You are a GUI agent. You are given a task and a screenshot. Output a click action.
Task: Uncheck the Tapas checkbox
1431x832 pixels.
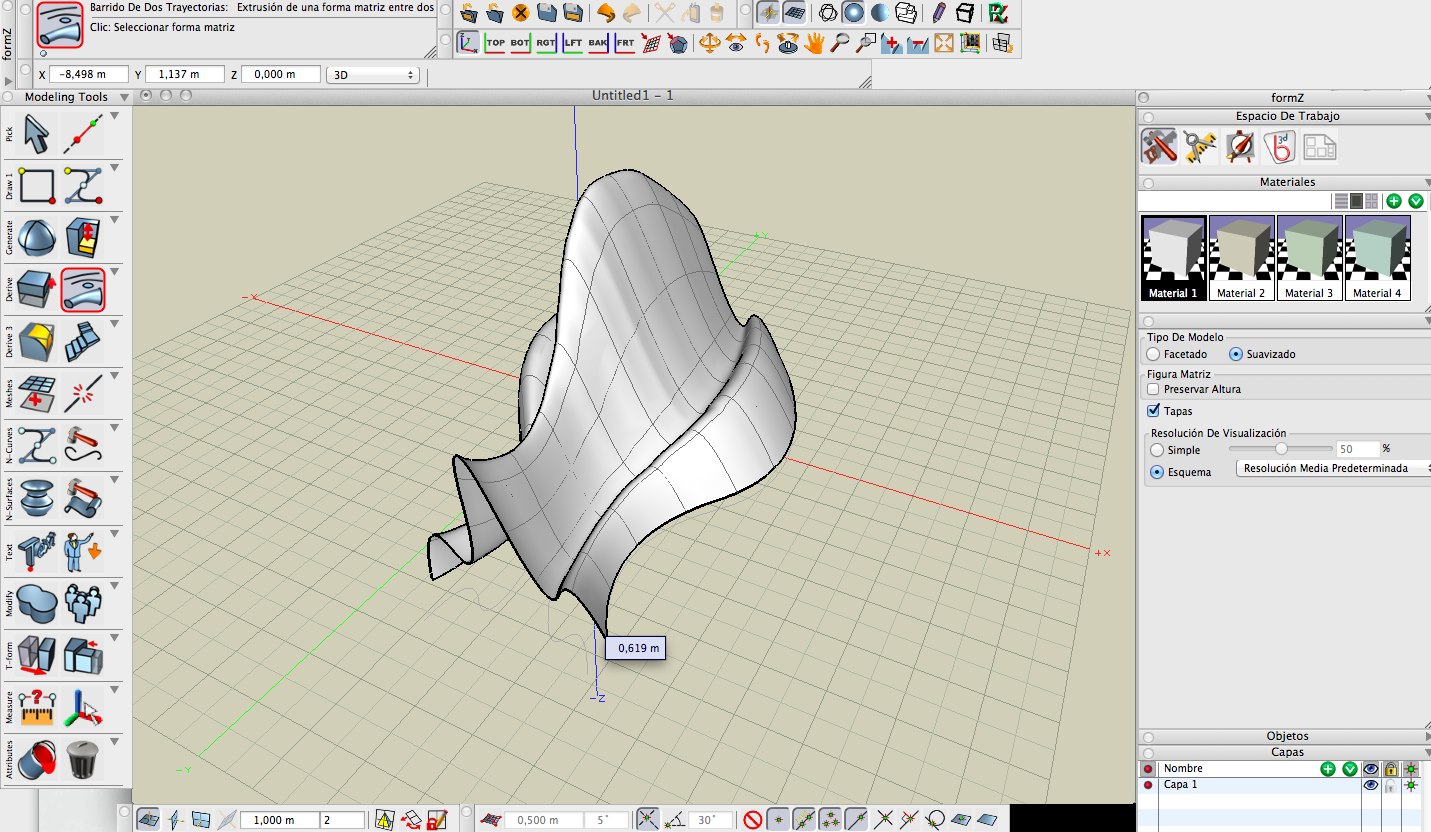[1154, 411]
